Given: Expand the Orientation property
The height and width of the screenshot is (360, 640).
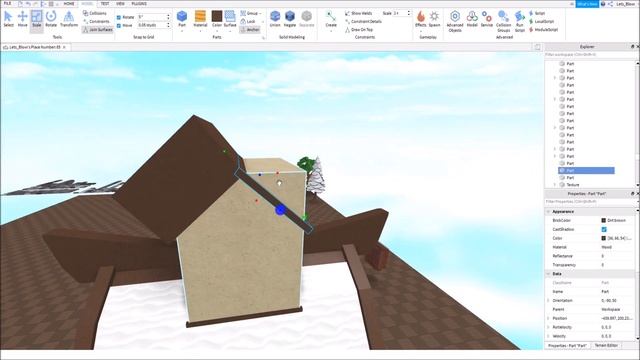Looking at the screenshot, I should (x=548, y=300).
